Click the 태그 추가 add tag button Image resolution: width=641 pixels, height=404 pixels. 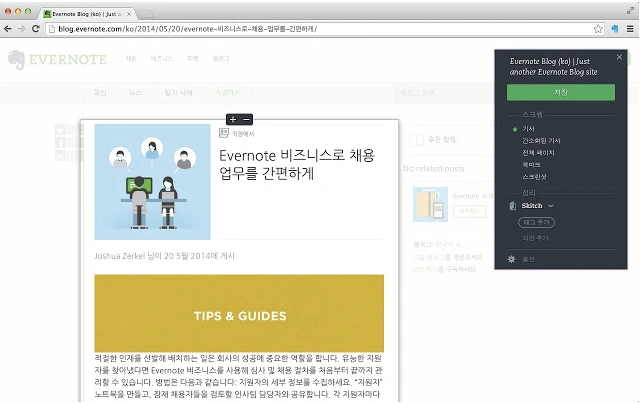pyautogui.click(x=536, y=222)
